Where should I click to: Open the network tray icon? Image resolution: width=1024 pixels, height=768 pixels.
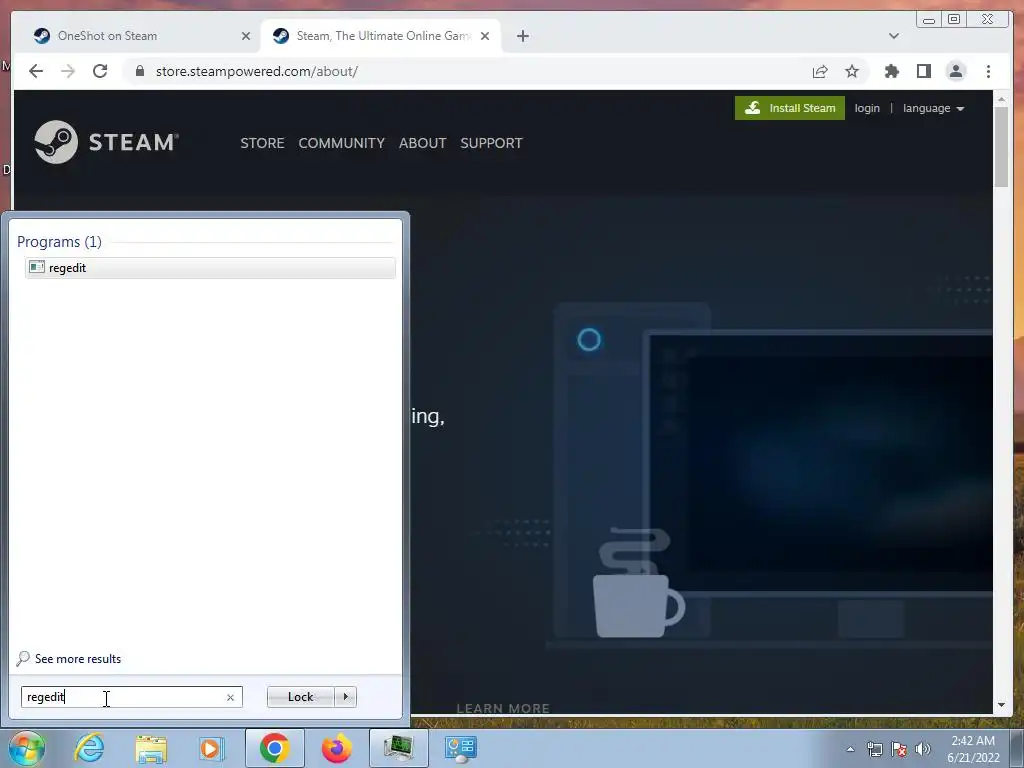click(x=874, y=749)
